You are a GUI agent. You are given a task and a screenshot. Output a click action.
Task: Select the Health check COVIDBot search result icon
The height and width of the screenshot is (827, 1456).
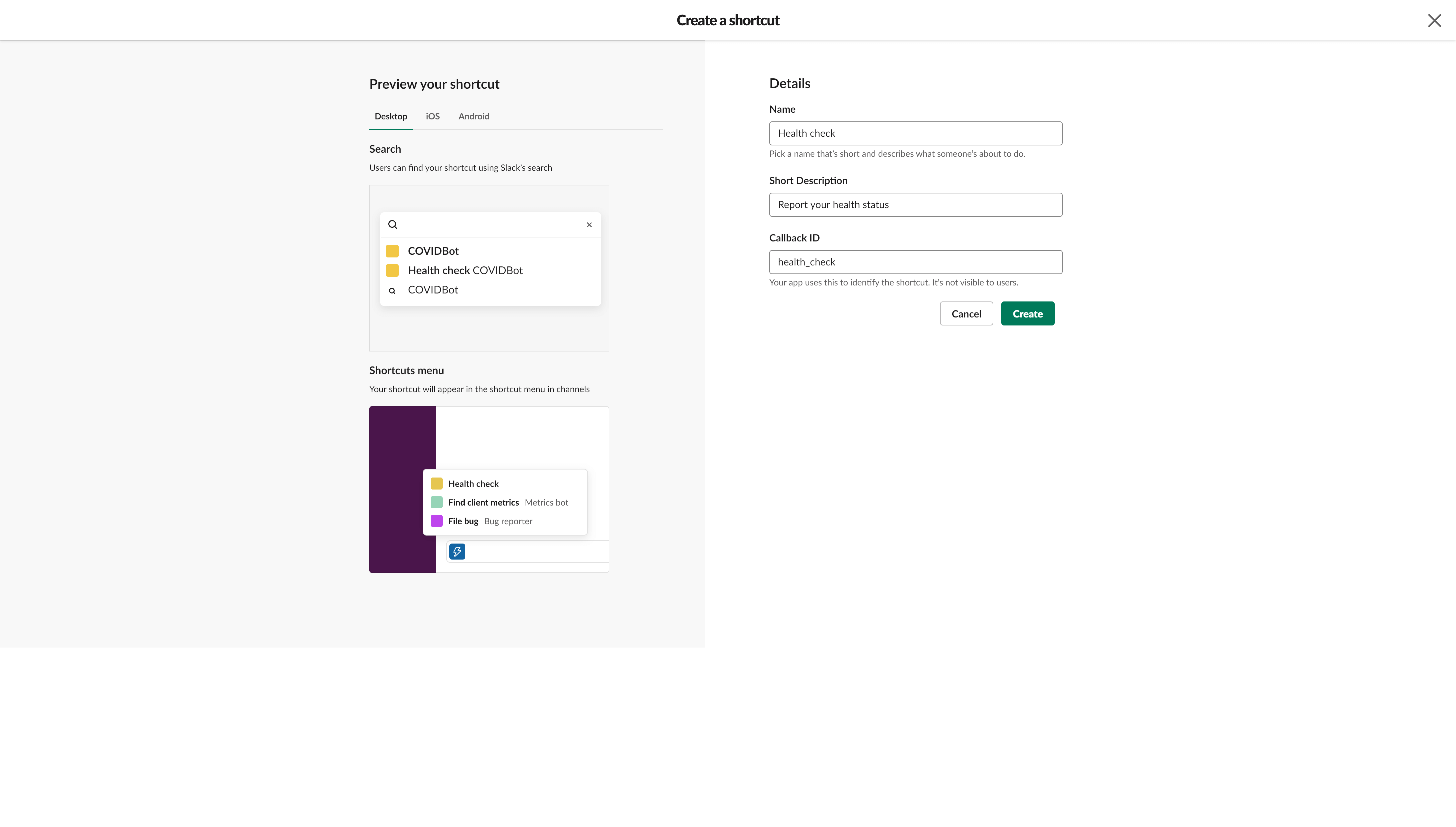392,270
